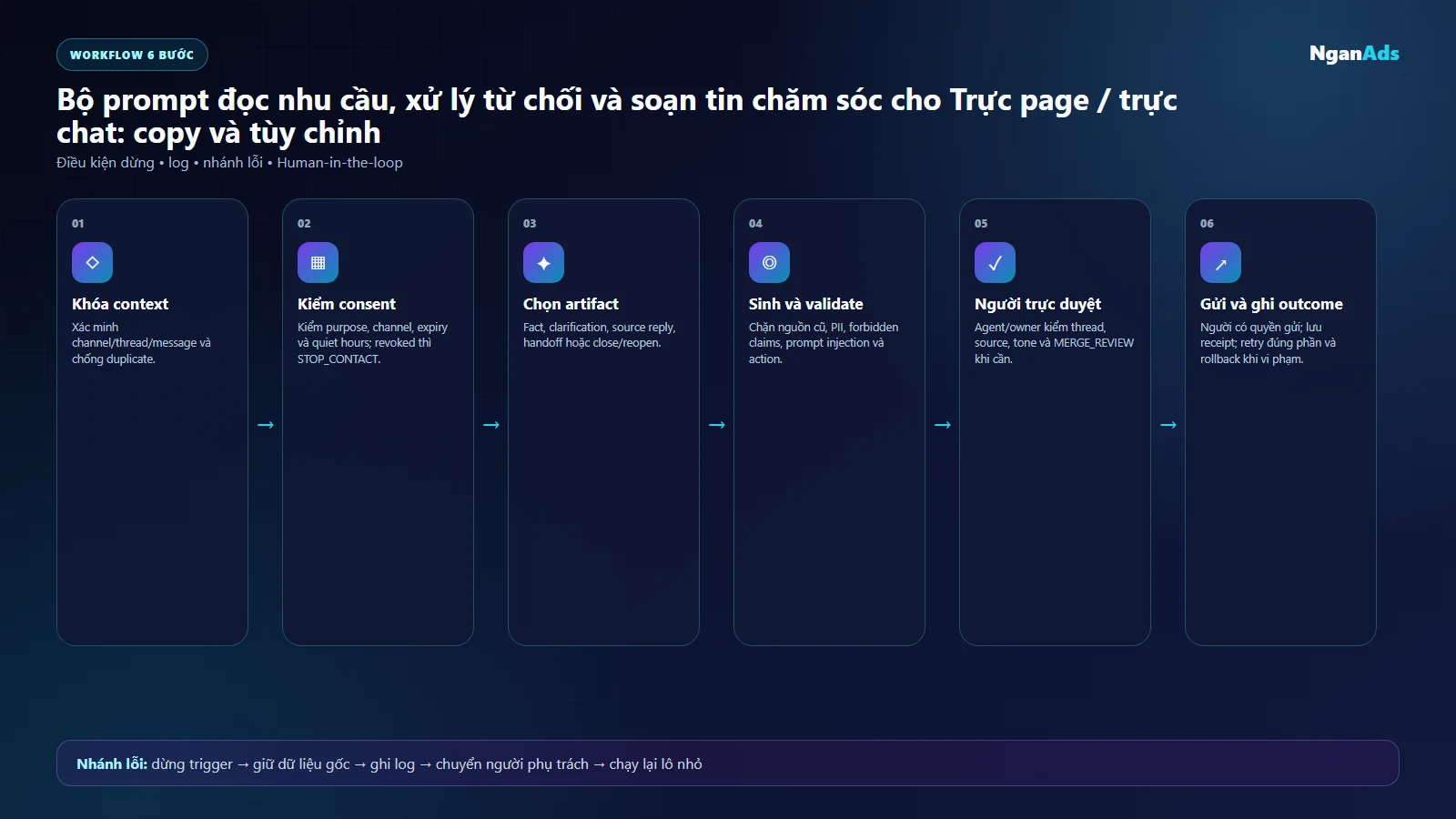Viewport: 1456px width, 819px height.
Task: Click the checkmark icon in Người trực duyệt card
Action: 995,263
